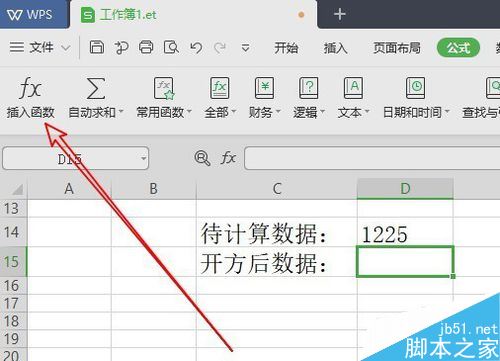The height and width of the screenshot is (361, 500).
Task: Click the select-all corner triangle
Action: (x=17, y=189)
